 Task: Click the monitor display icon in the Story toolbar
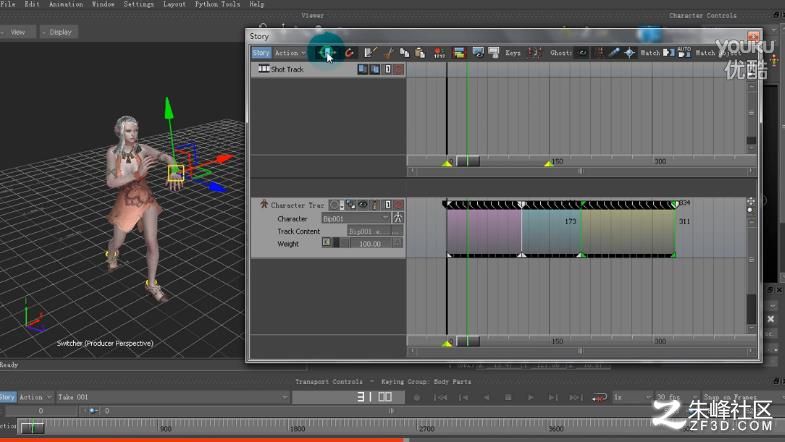click(478, 53)
